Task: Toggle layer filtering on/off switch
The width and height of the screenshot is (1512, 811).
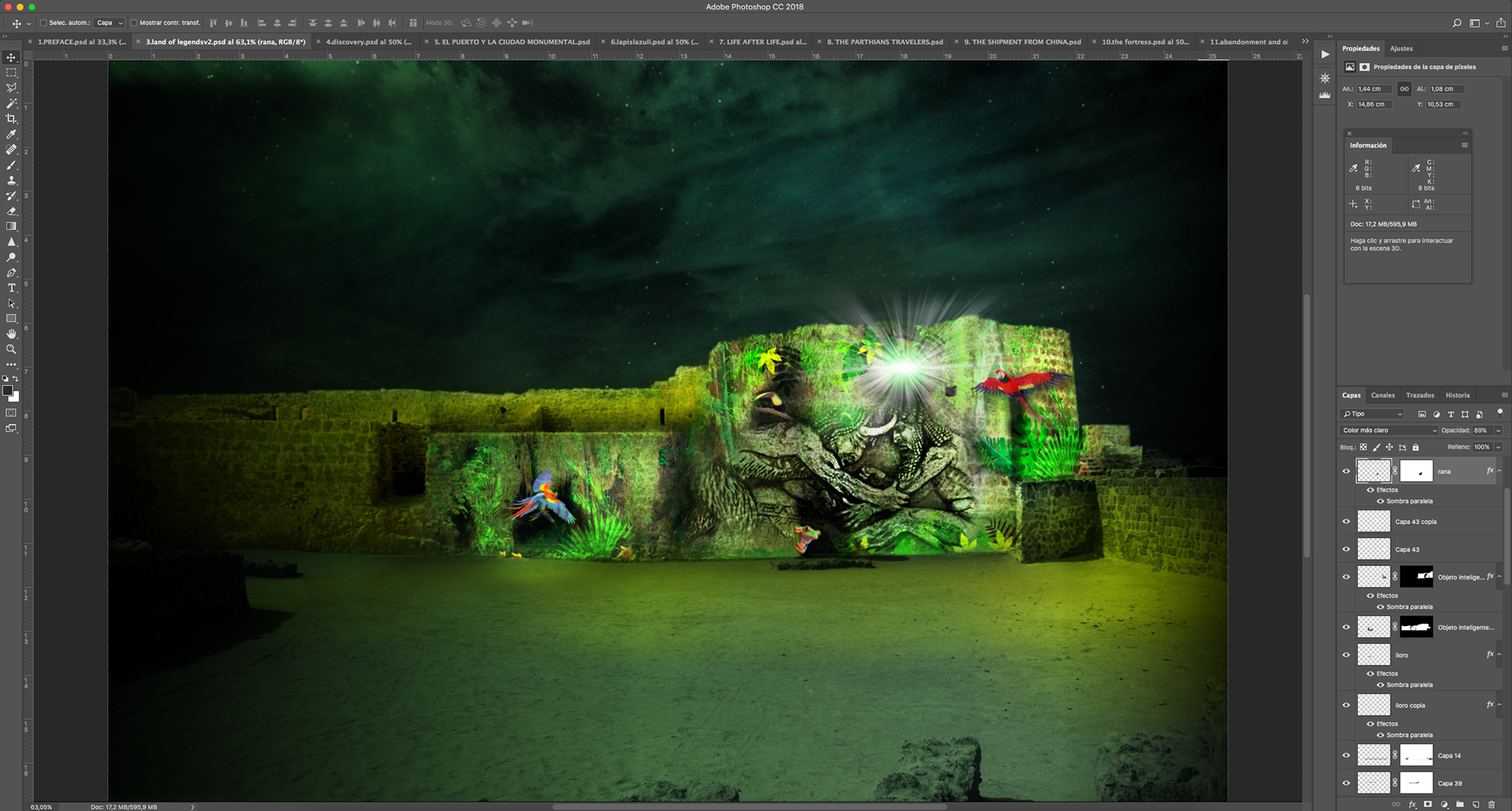Action: click(1499, 412)
